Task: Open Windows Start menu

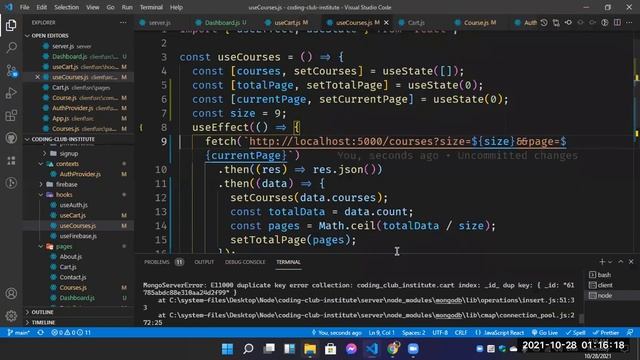Action: [x=227, y=349]
